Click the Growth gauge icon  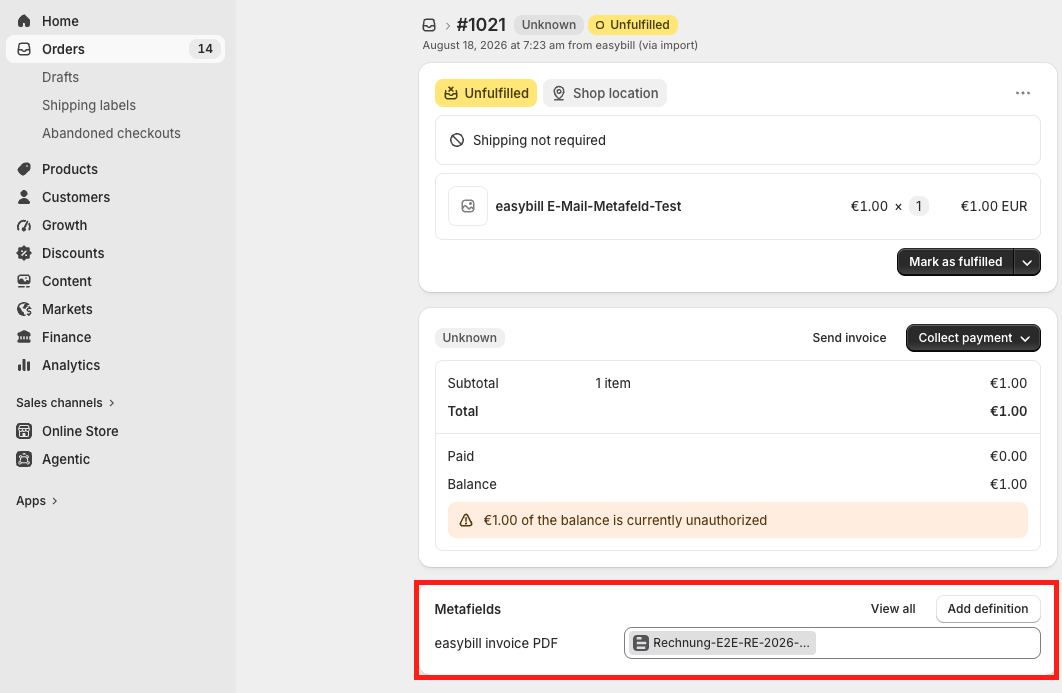pos(24,225)
